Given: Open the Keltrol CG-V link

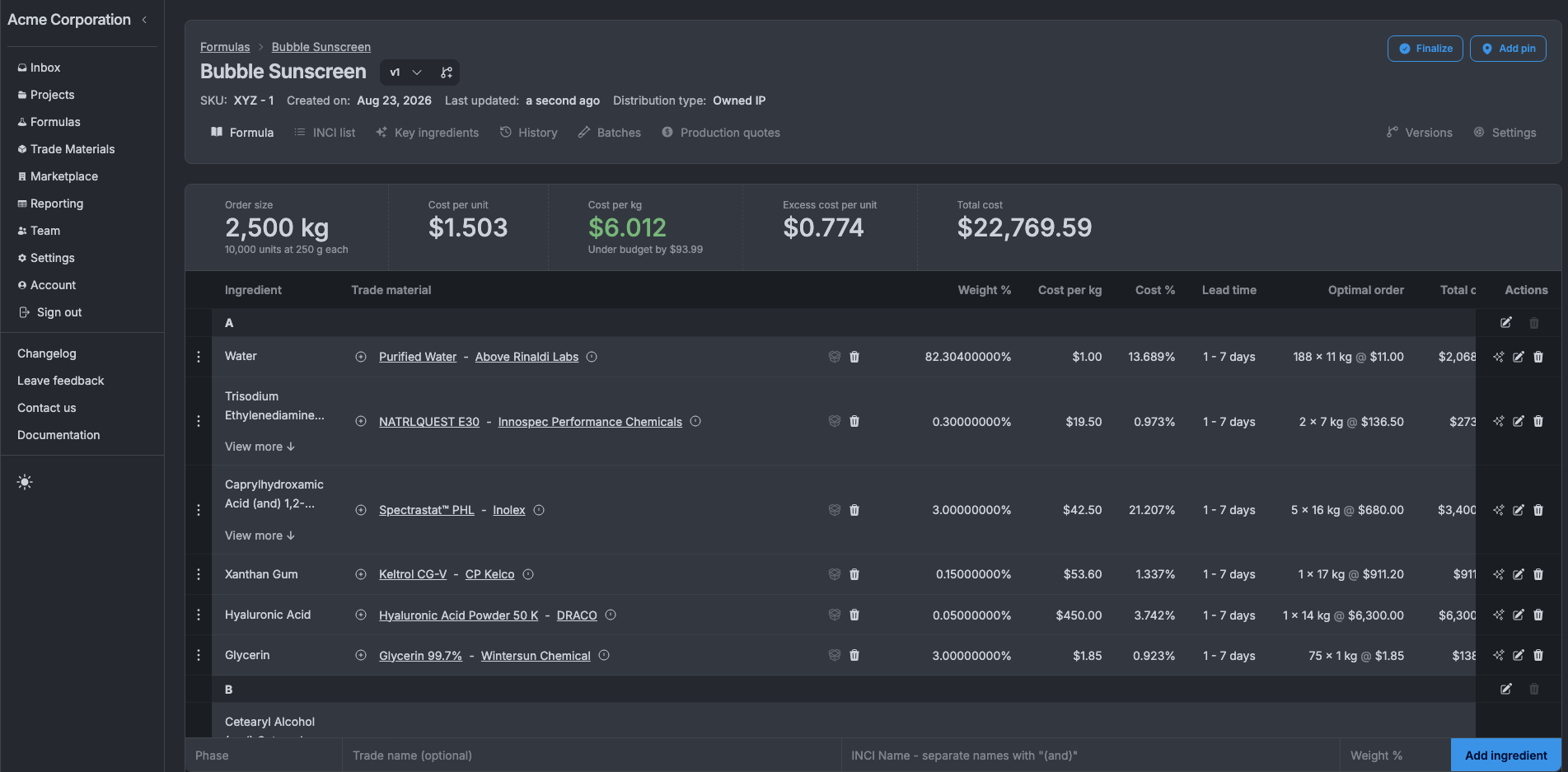Looking at the screenshot, I should (413, 574).
